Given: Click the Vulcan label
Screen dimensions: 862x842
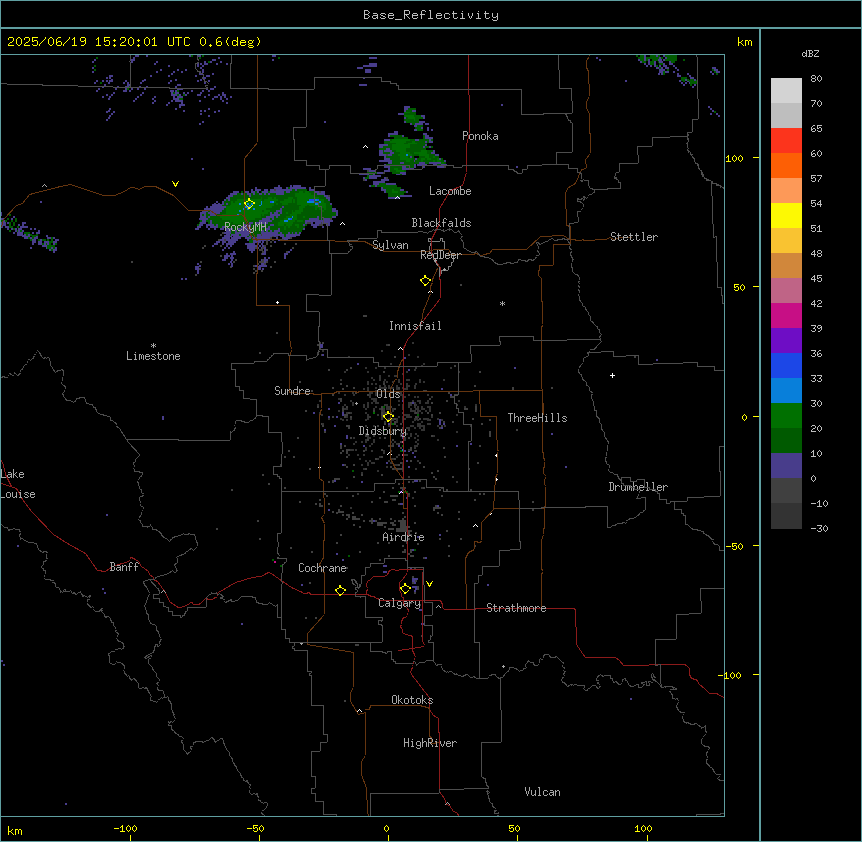Looking at the screenshot, I should tap(543, 792).
